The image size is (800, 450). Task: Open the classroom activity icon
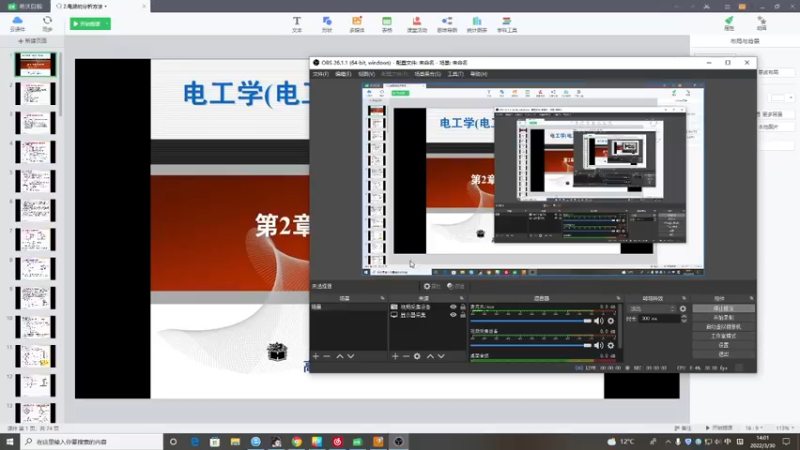click(x=417, y=24)
